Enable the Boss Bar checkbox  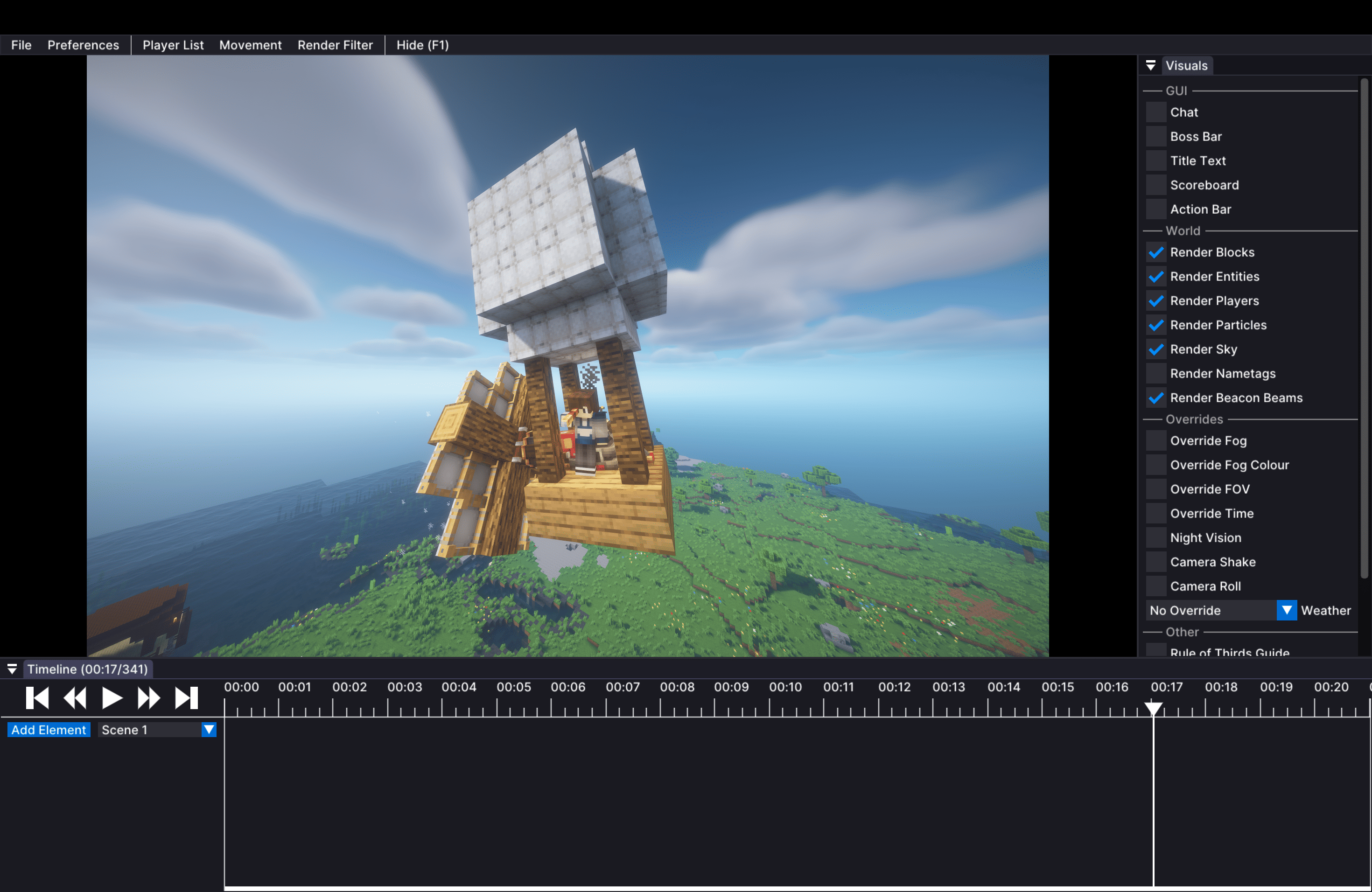click(x=1156, y=137)
